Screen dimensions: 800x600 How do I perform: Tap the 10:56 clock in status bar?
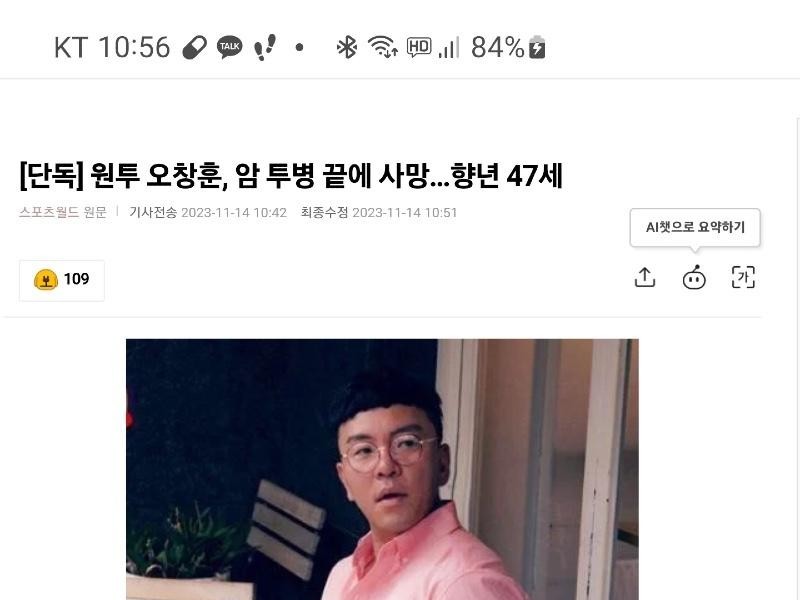134,47
